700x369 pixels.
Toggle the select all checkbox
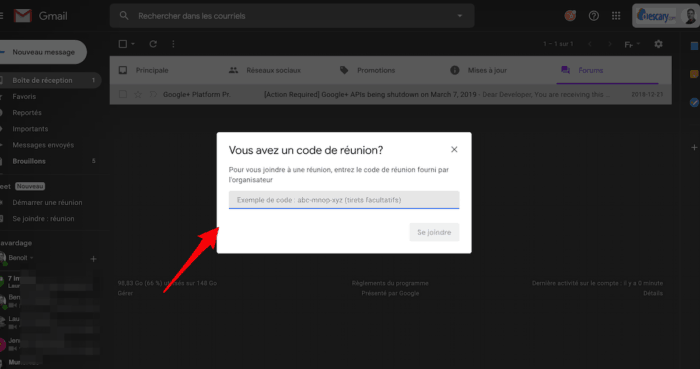click(123, 44)
